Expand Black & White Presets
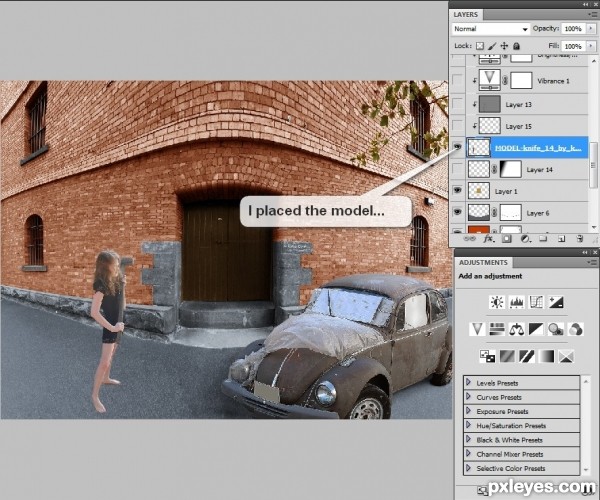 point(468,439)
